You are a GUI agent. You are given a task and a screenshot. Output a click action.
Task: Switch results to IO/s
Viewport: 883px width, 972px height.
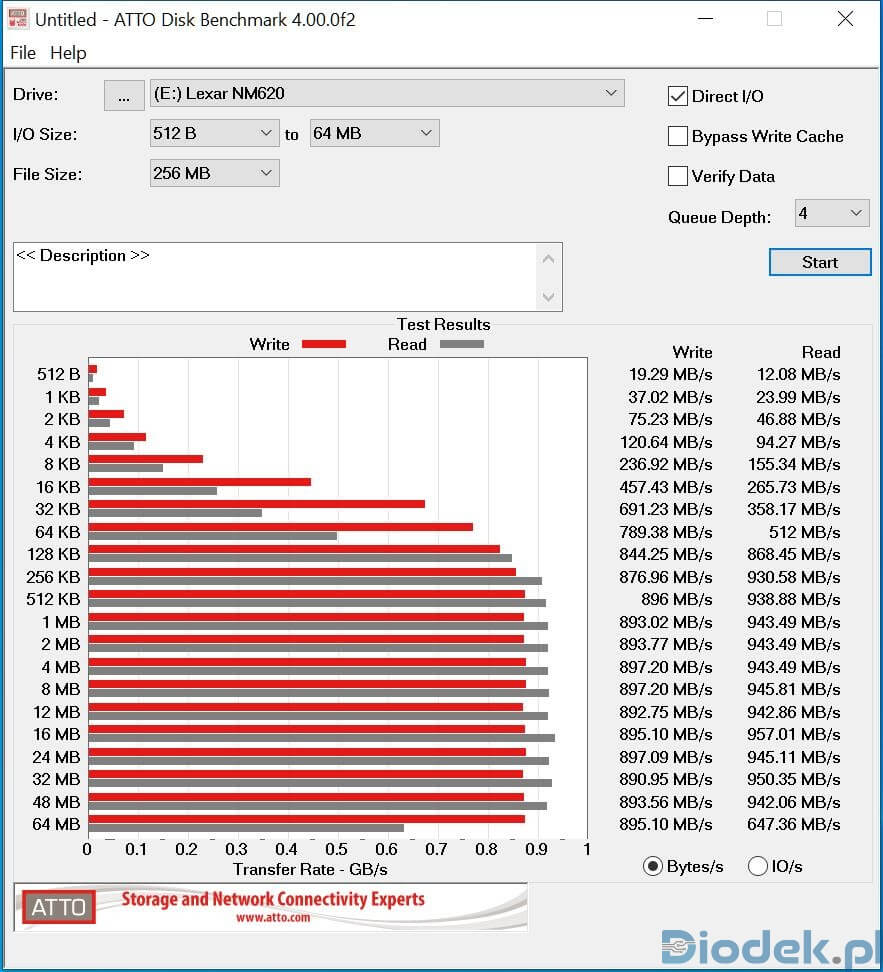pos(758,866)
